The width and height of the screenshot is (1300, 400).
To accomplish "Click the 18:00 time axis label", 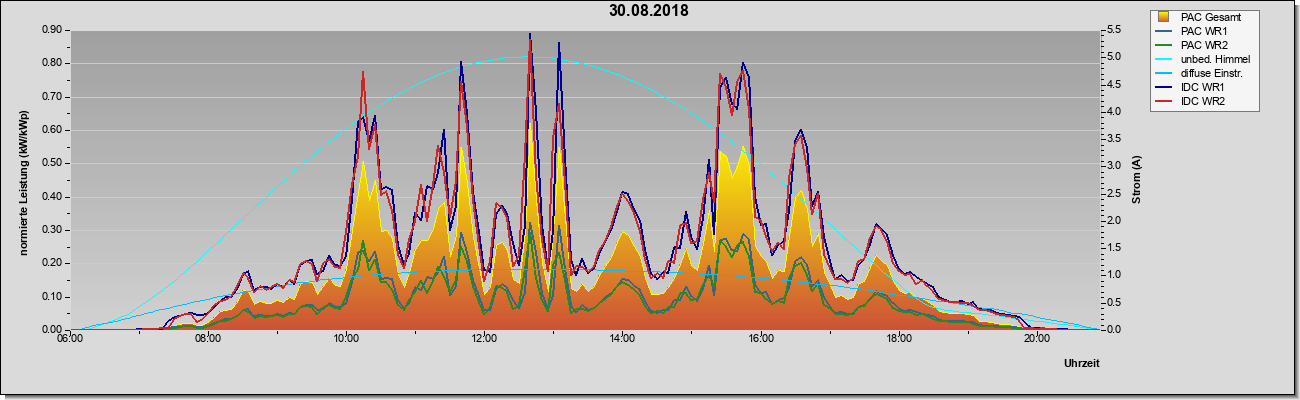I will click(x=898, y=338).
